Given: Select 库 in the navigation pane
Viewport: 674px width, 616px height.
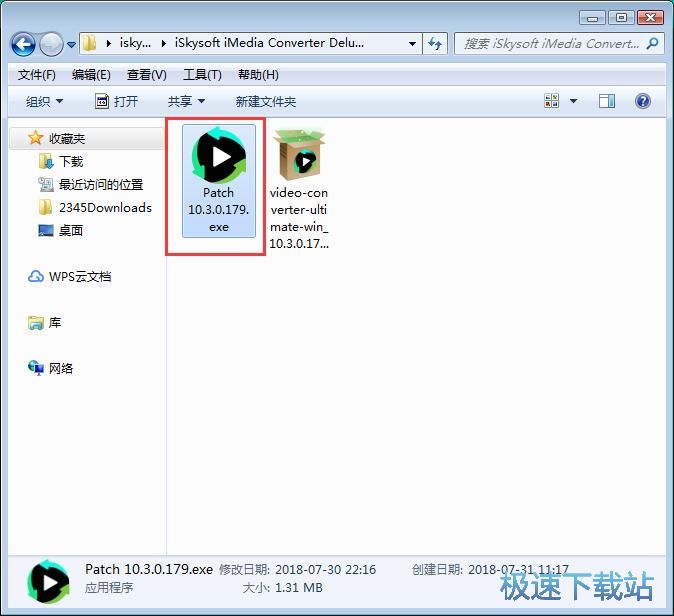Looking at the screenshot, I should click(x=55, y=322).
